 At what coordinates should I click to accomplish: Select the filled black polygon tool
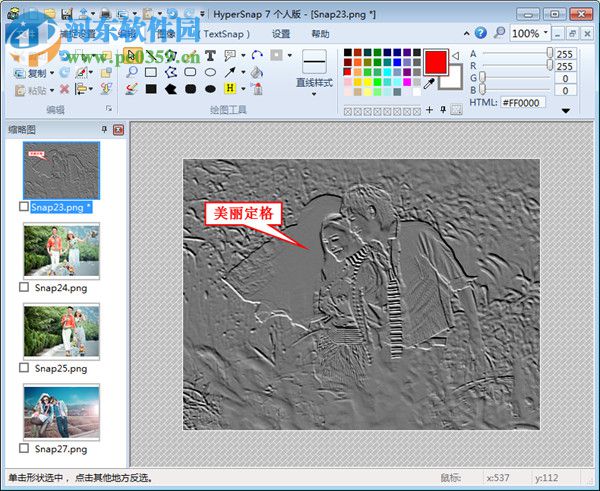[171, 89]
